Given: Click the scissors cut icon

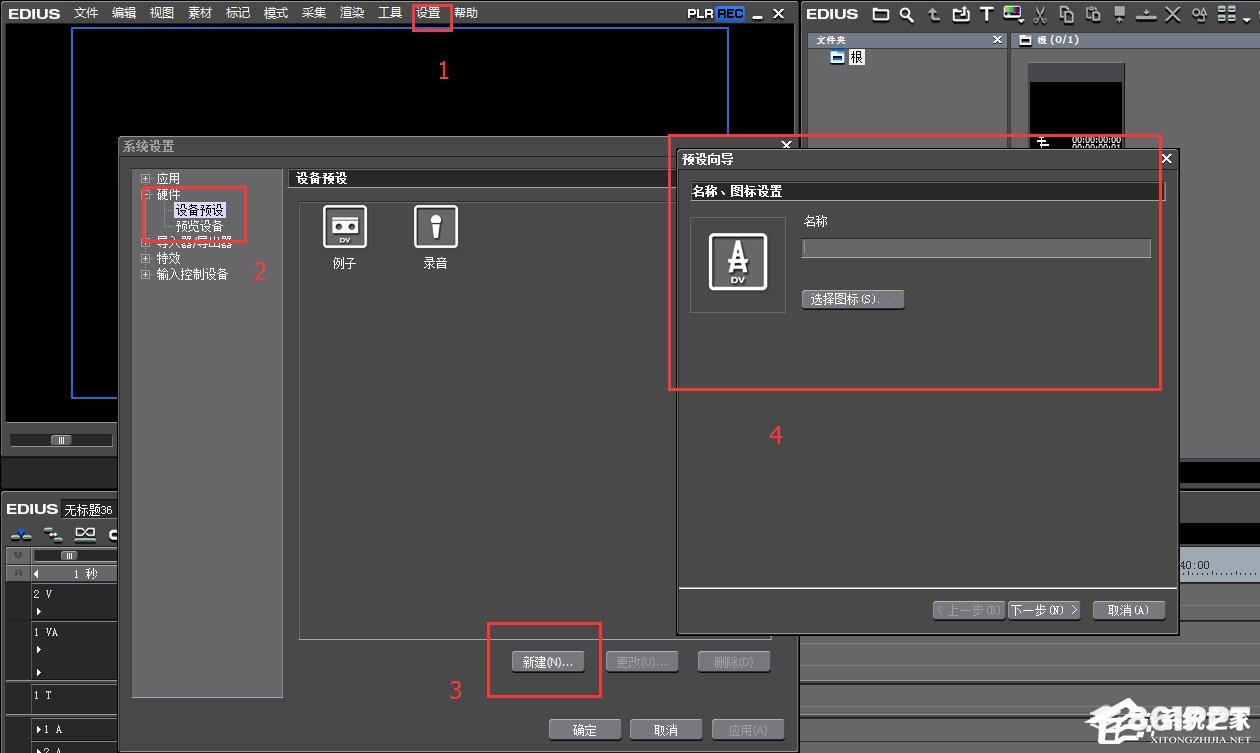Looking at the screenshot, I should pyautogui.click(x=1040, y=14).
